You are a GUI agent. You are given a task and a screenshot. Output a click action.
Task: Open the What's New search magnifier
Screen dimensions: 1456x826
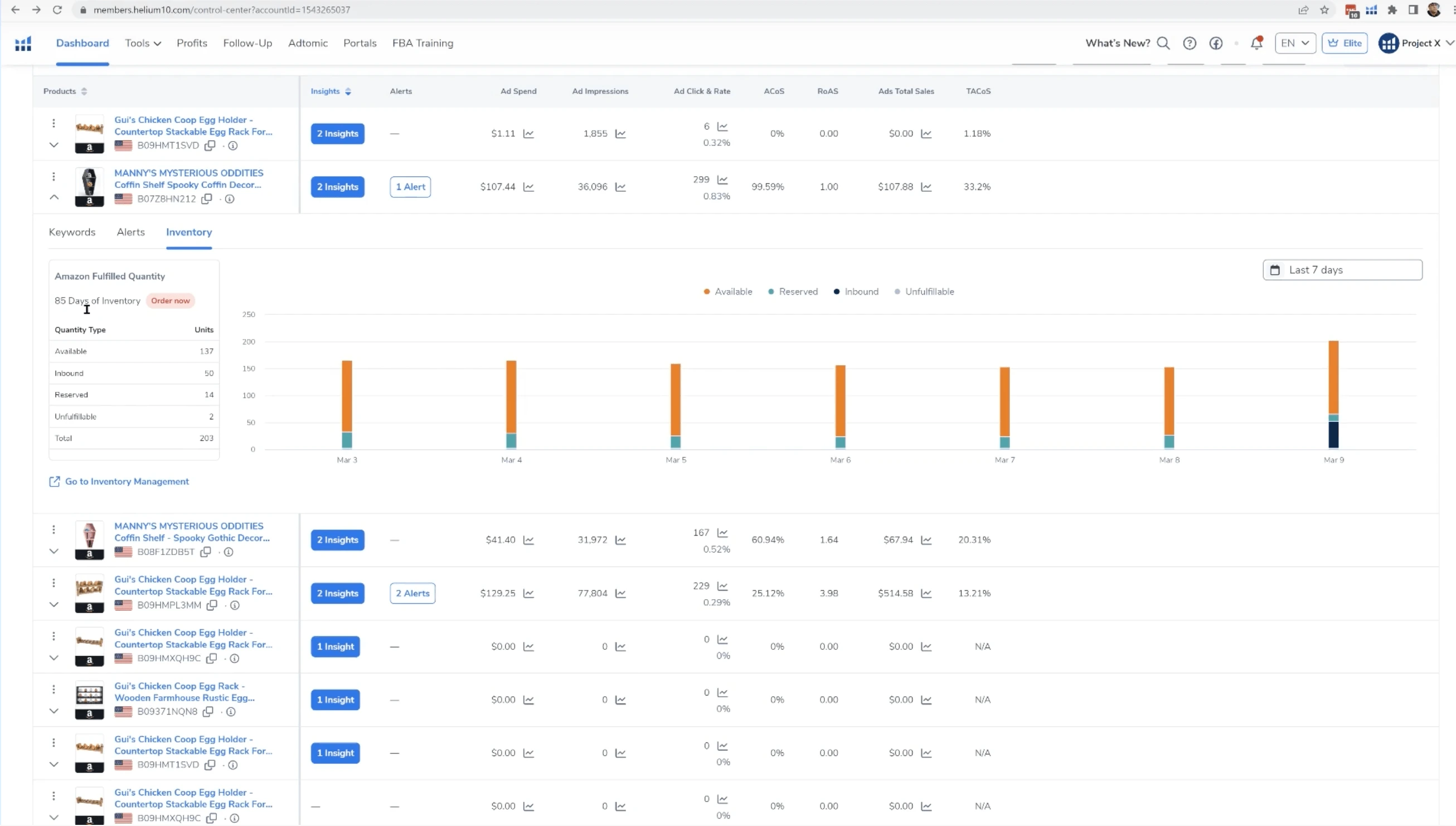coord(1164,43)
